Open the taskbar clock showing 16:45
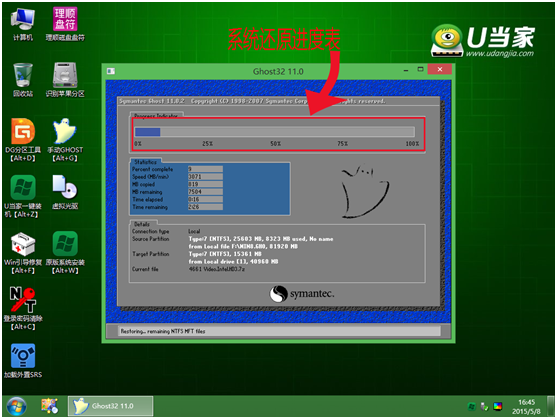The height and width of the screenshot is (419, 557). (x=526, y=407)
